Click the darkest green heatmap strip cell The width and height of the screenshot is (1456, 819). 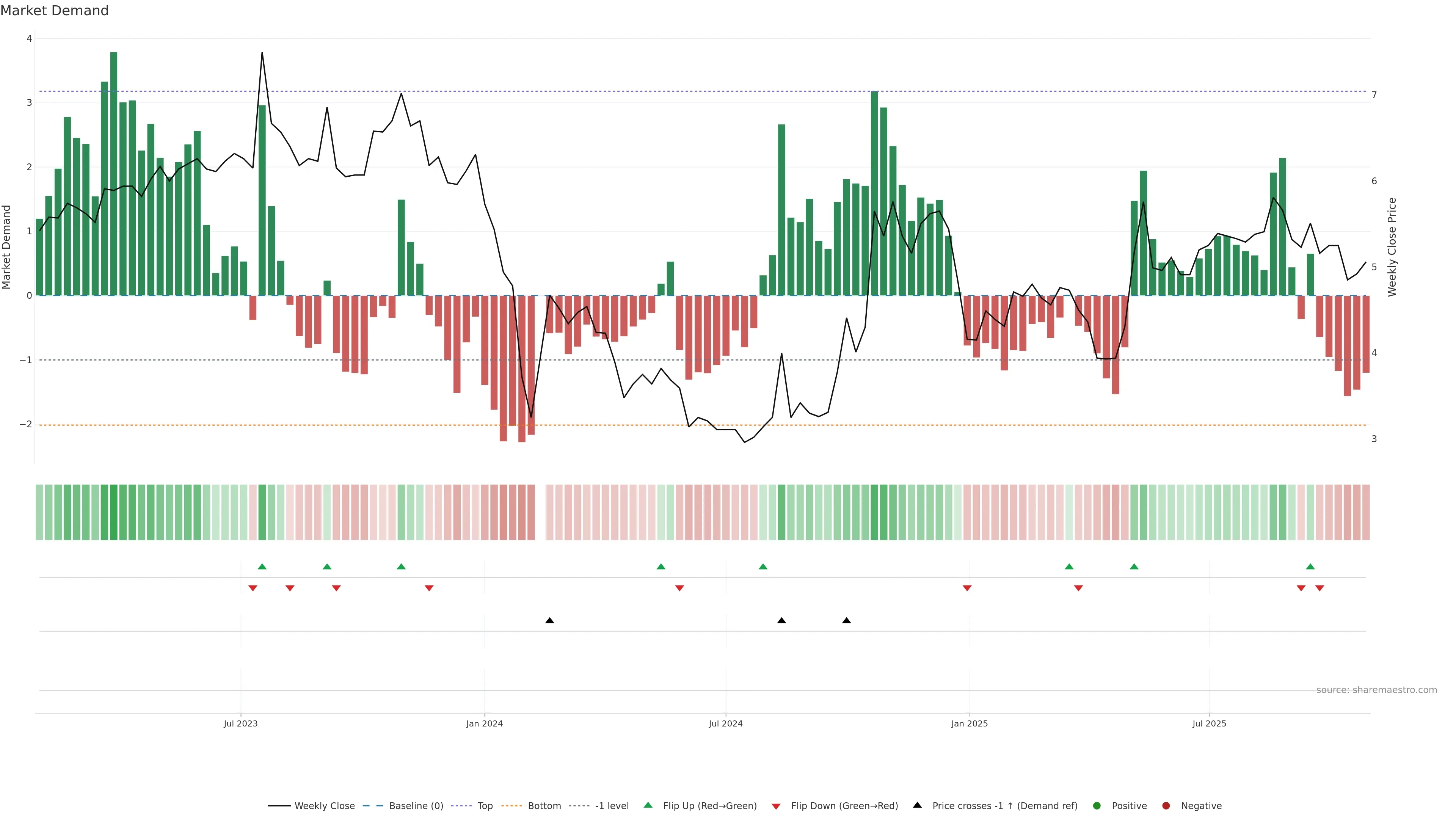click(x=114, y=512)
